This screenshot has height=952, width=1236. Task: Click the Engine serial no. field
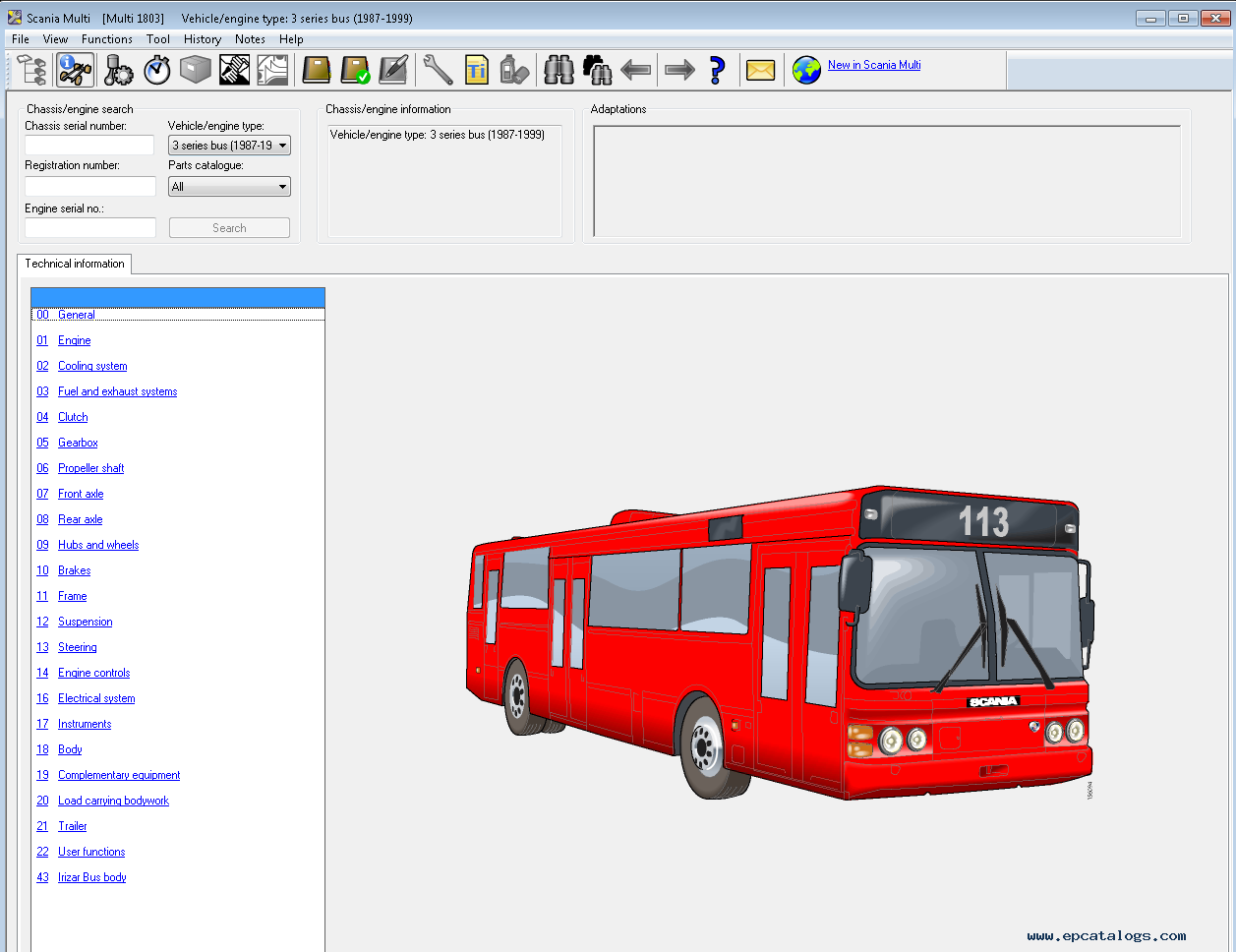[x=90, y=228]
